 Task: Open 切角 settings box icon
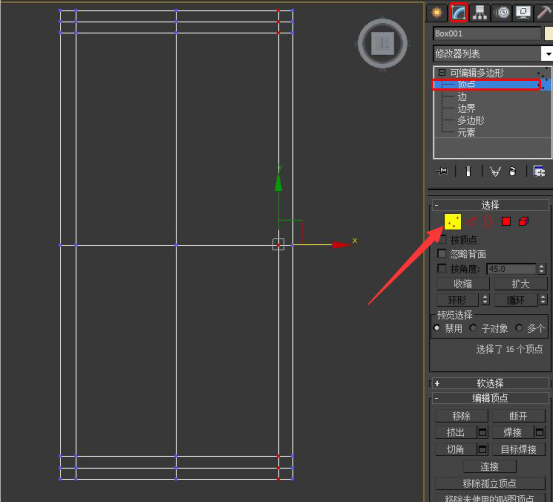pos(482,449)
